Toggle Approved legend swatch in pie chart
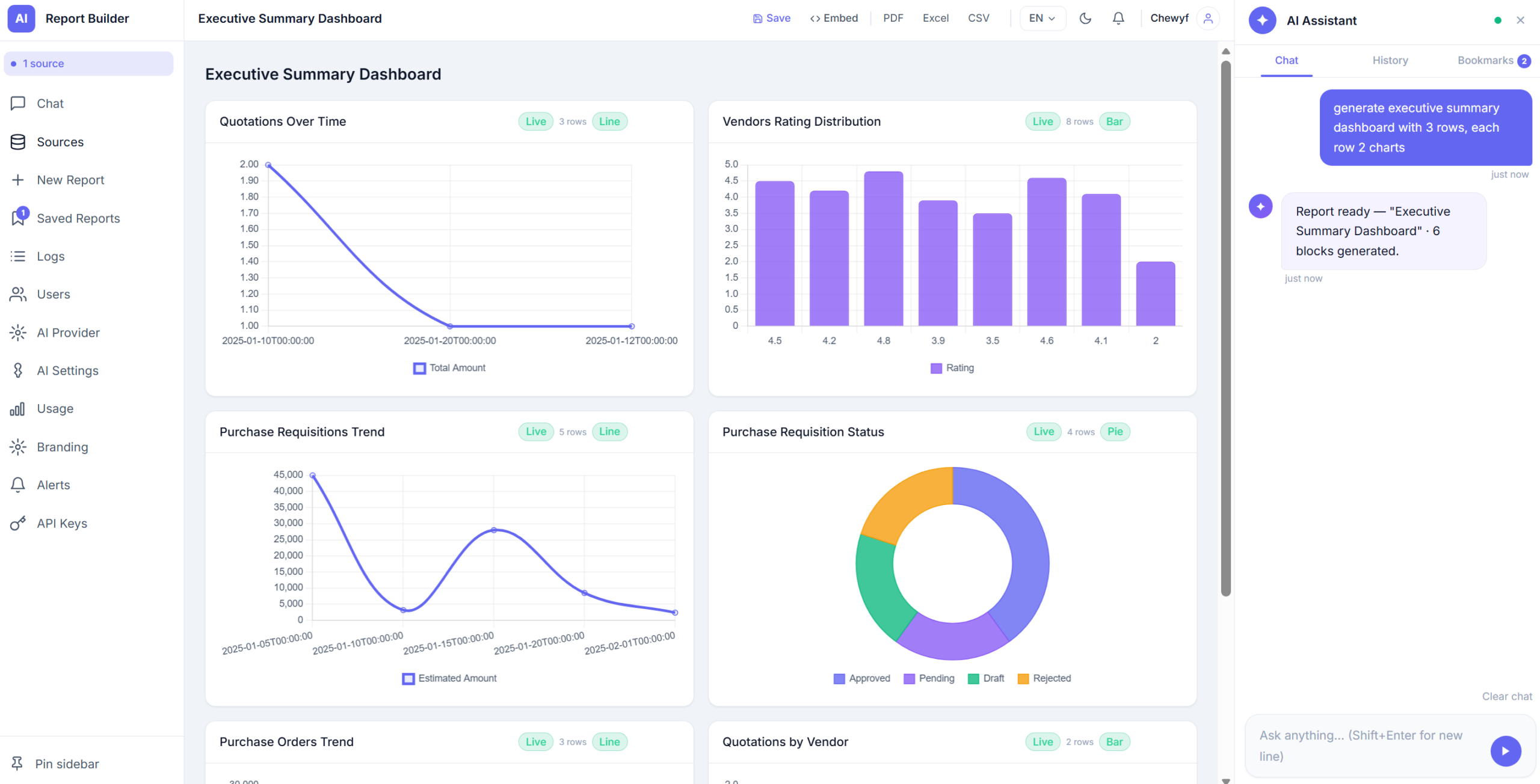Image resolution: width=1540 pixels, height=784 pixels. coord(839,679)
